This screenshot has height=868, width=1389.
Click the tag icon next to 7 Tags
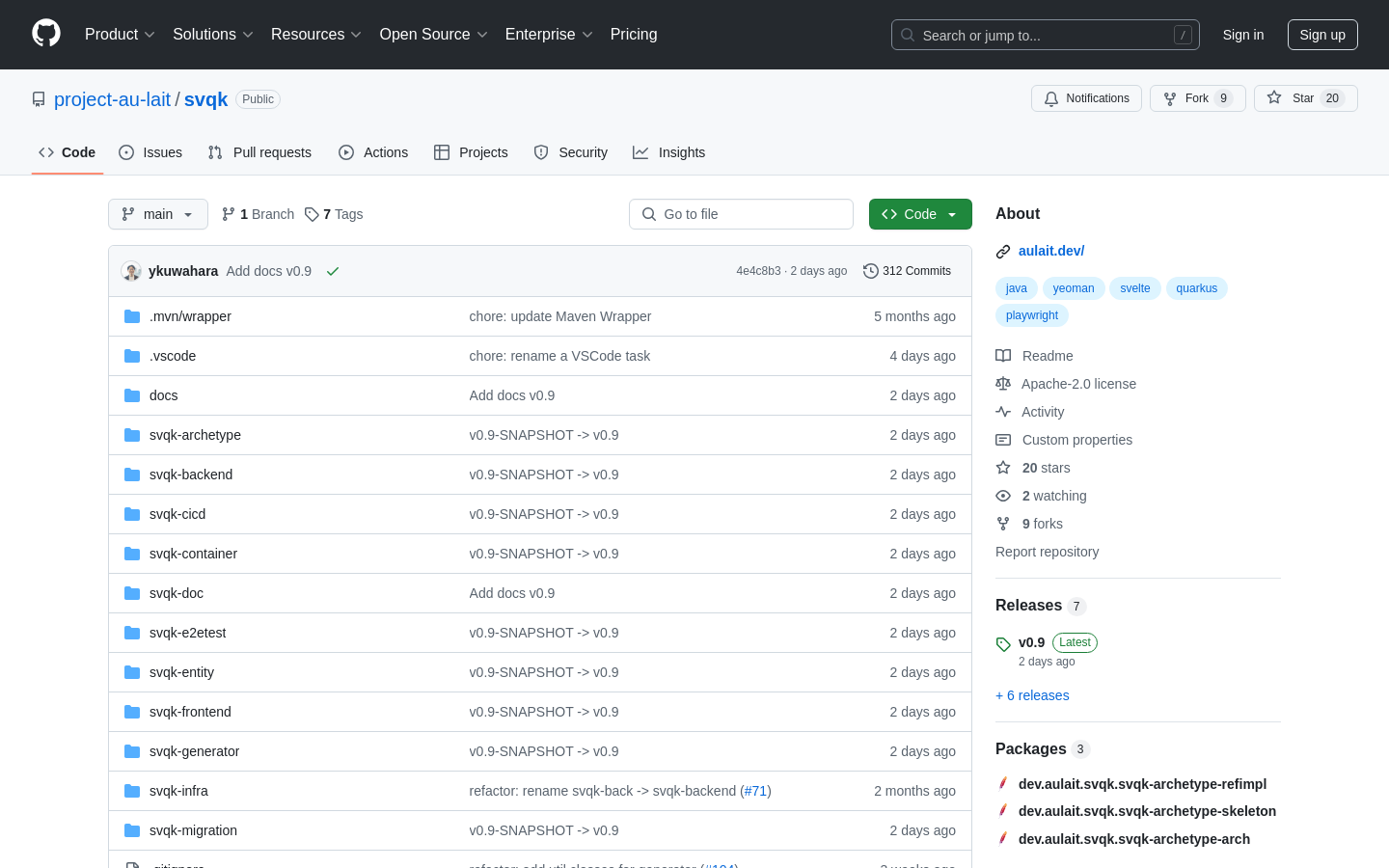(312, 214)
